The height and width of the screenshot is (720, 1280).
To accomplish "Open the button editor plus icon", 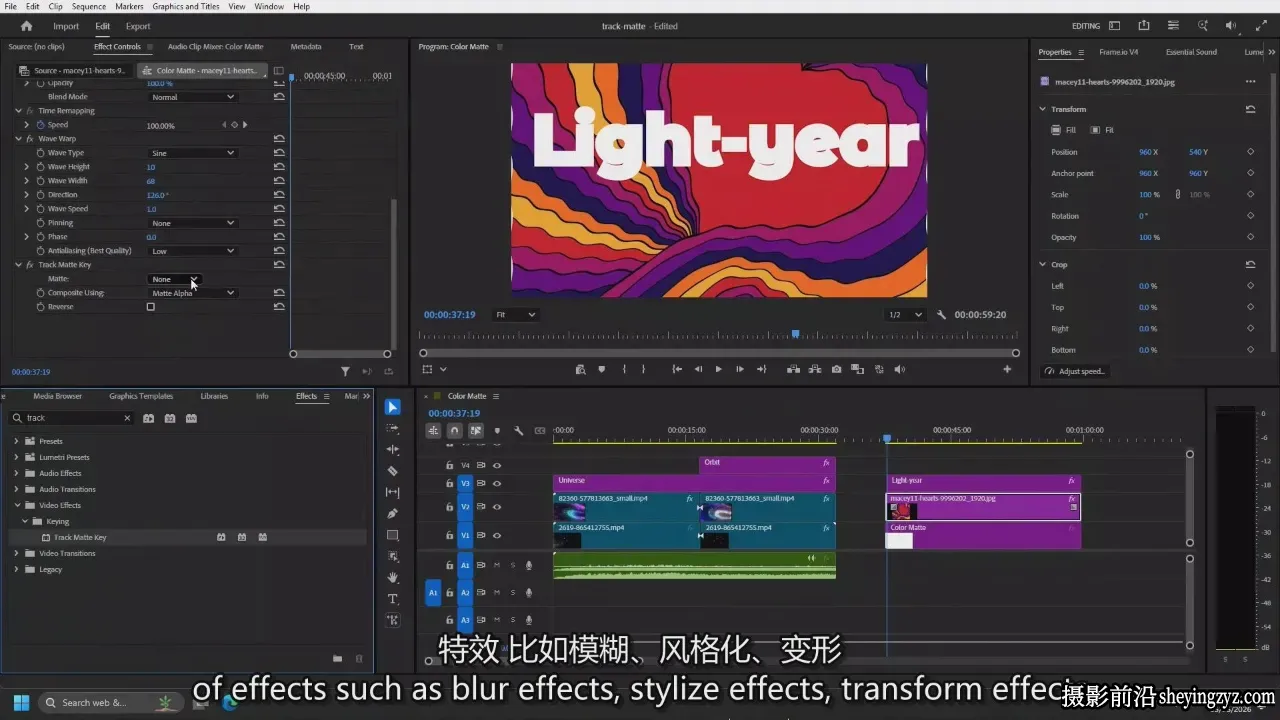I will point(1007,369).
